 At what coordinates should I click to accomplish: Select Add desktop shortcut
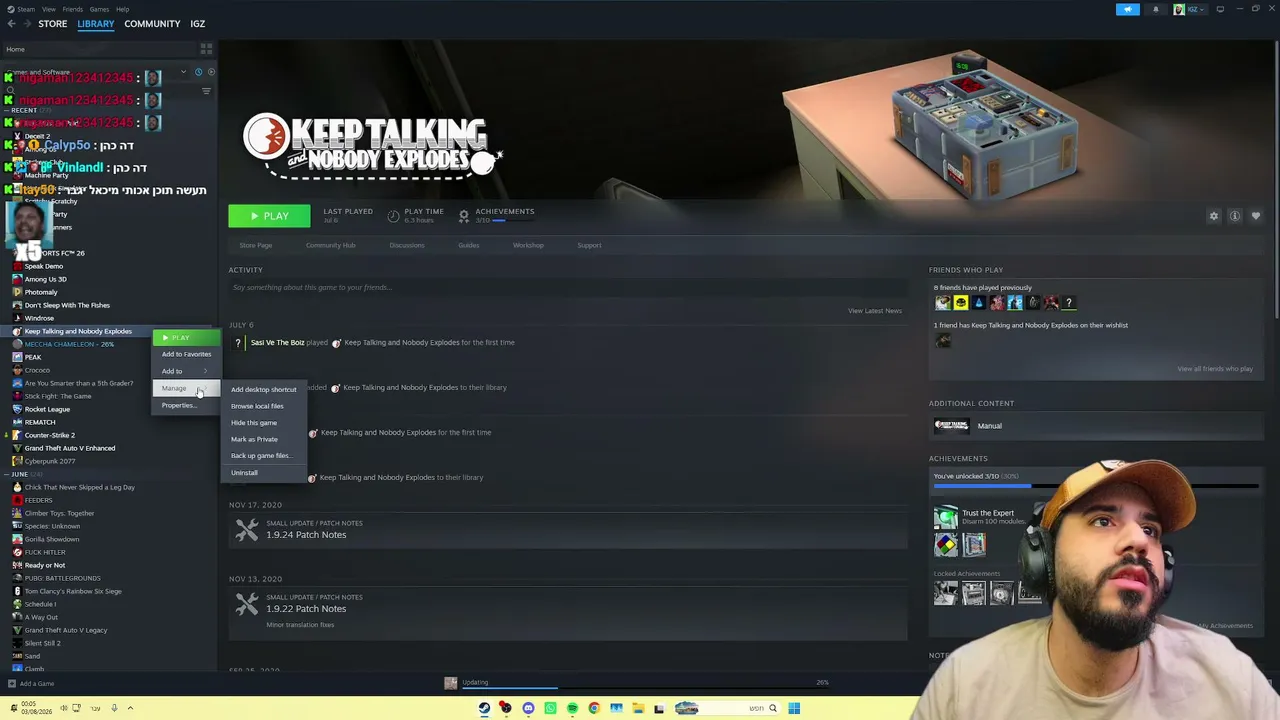(264, 389)
